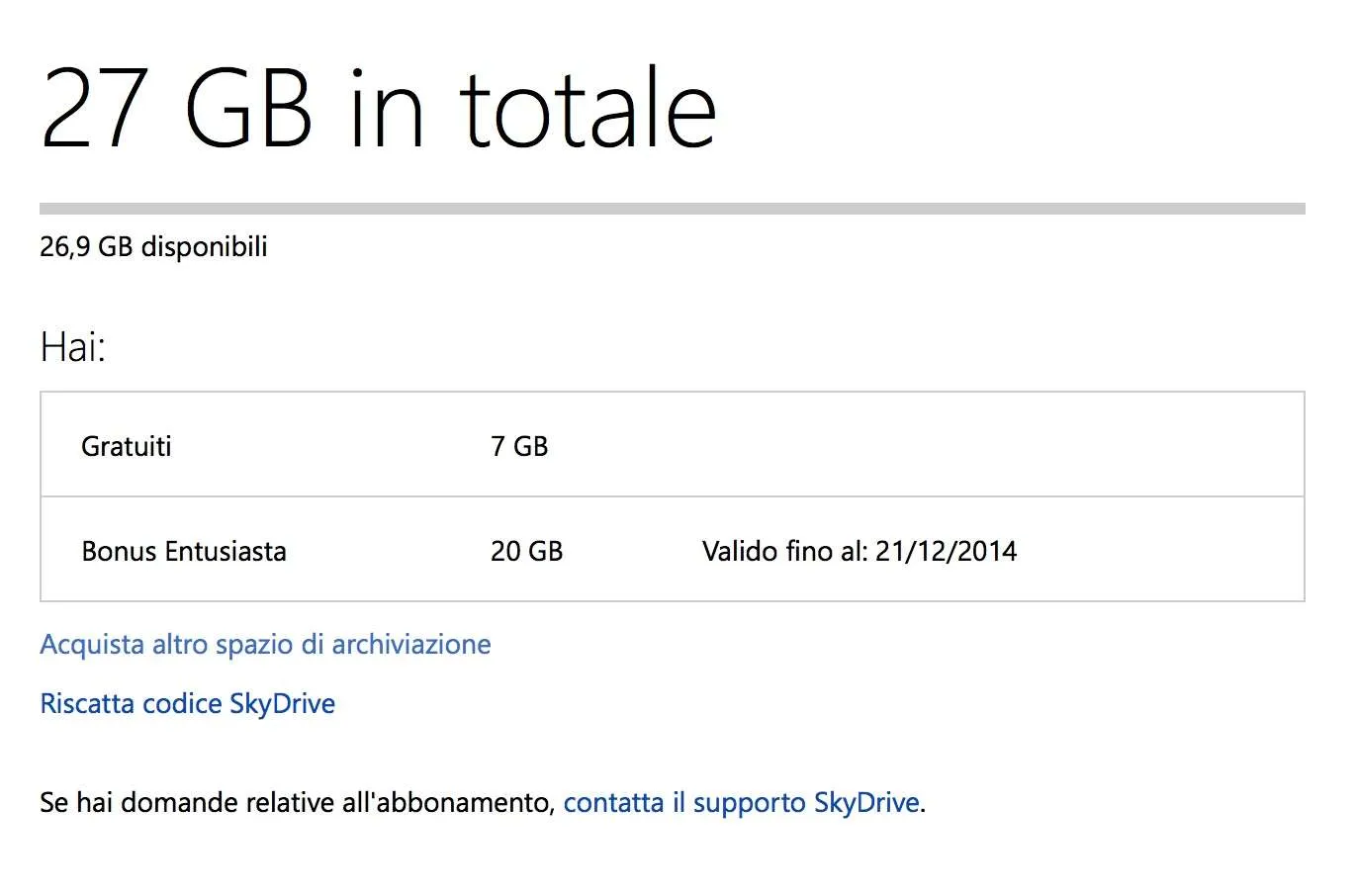Select the 'Gratuiti' row label
Viewport: 1357px width, 896px height.
tap(126, 446)
